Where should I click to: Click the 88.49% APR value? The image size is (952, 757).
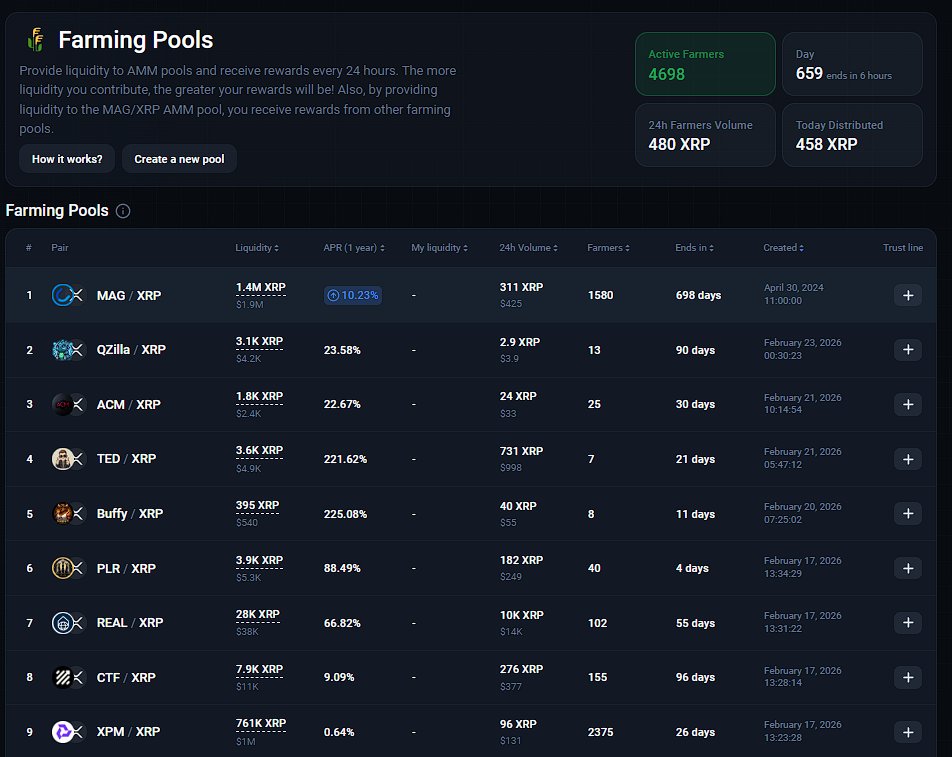click(342, 568)
